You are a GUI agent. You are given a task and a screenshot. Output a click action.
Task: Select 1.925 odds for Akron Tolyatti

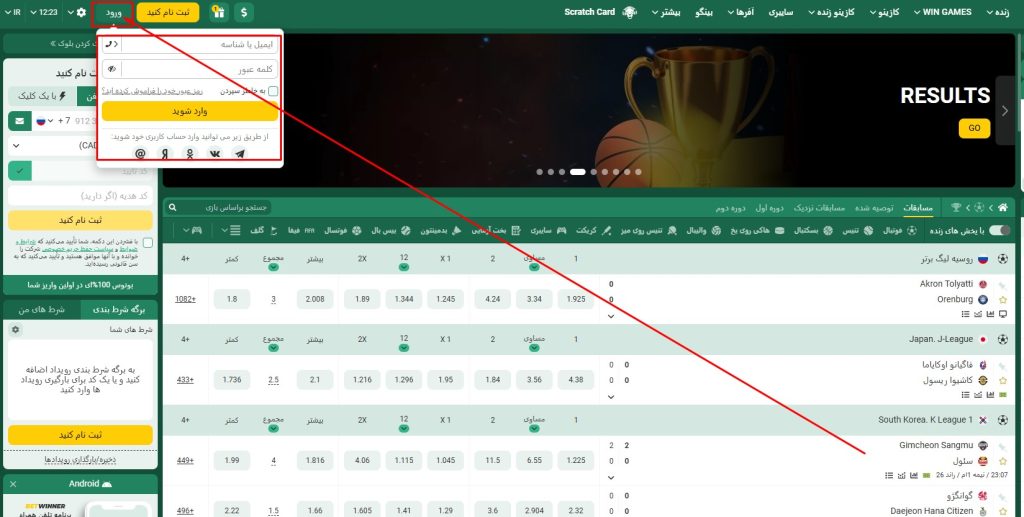pos(575,299)
